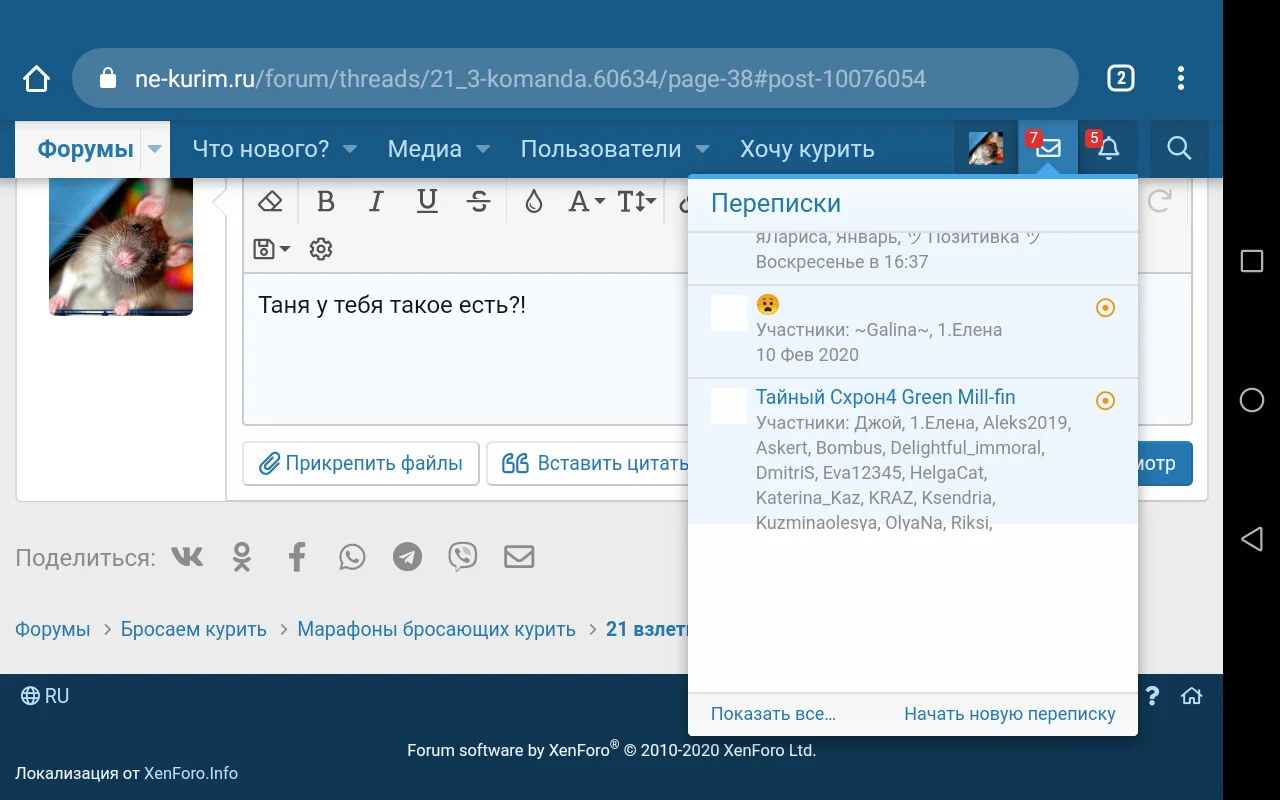Open notifications via the bell icon
This screenshot has height=800, width=1280.
[x=1107, y=148]
